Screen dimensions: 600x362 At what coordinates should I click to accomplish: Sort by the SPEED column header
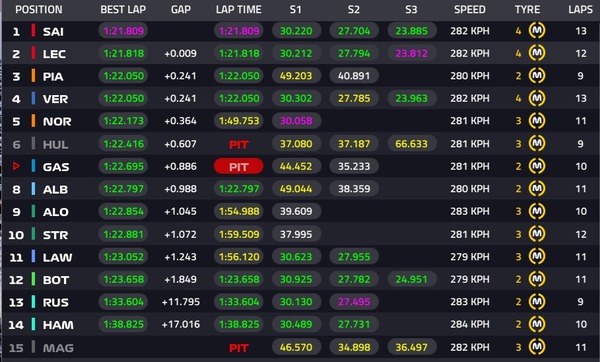470,10
